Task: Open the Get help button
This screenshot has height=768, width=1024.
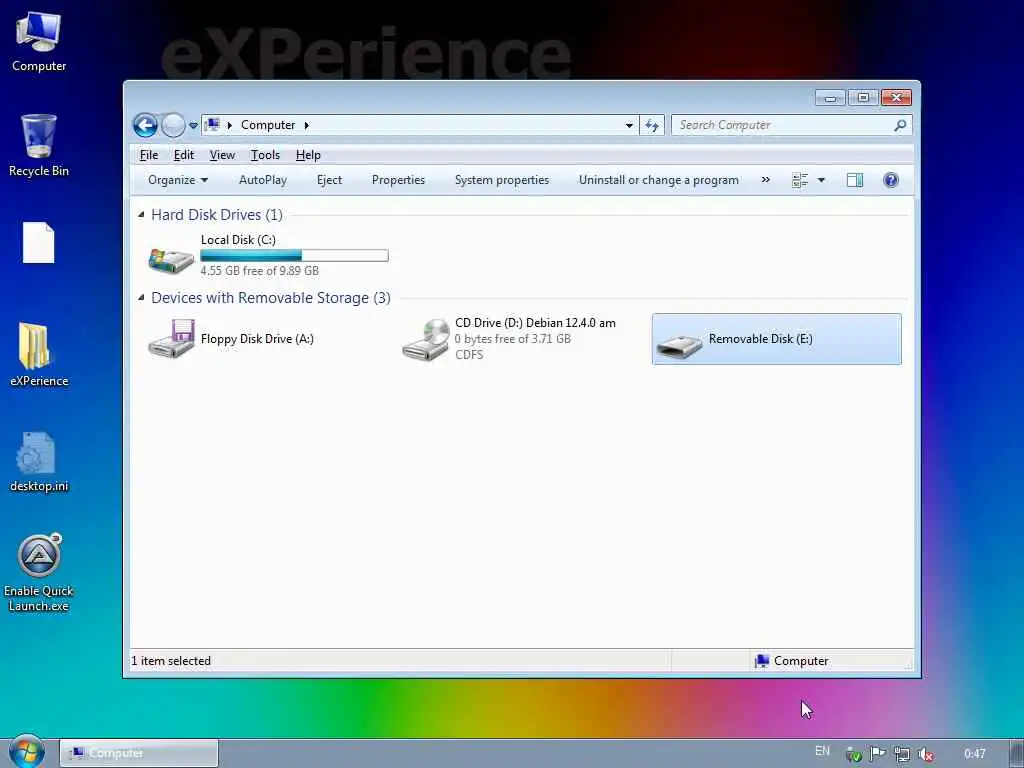Action: point(891,180)
